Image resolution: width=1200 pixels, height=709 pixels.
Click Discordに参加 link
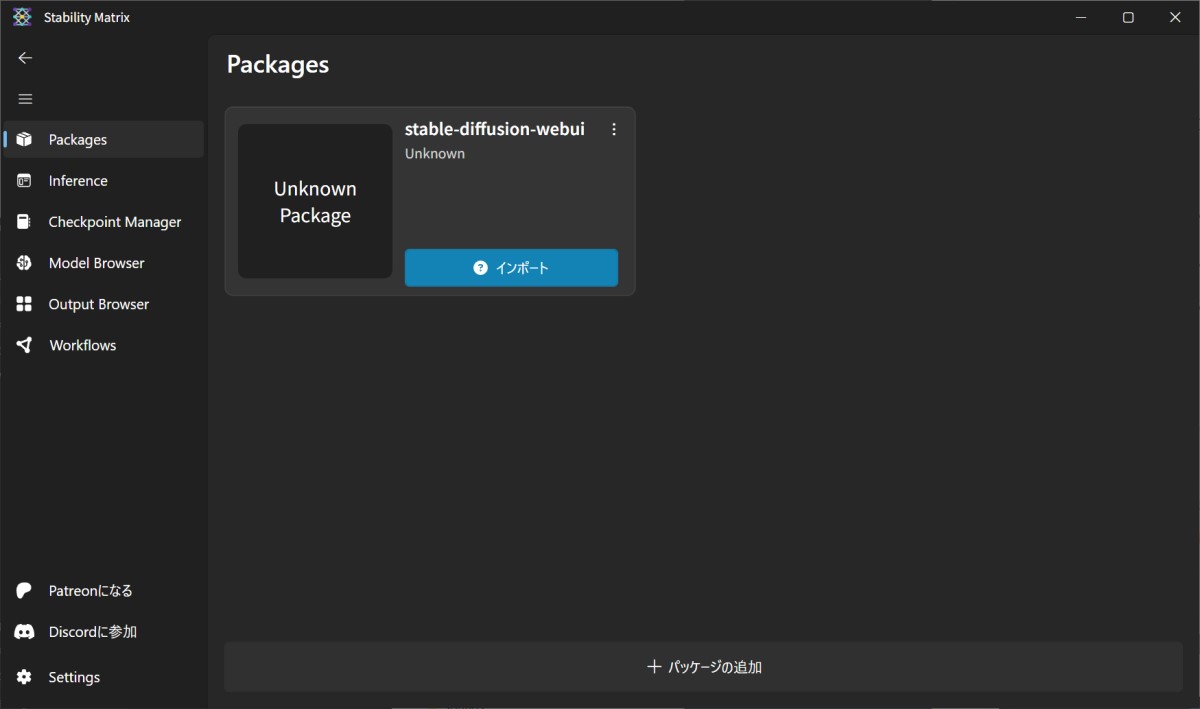pos(104,632)
